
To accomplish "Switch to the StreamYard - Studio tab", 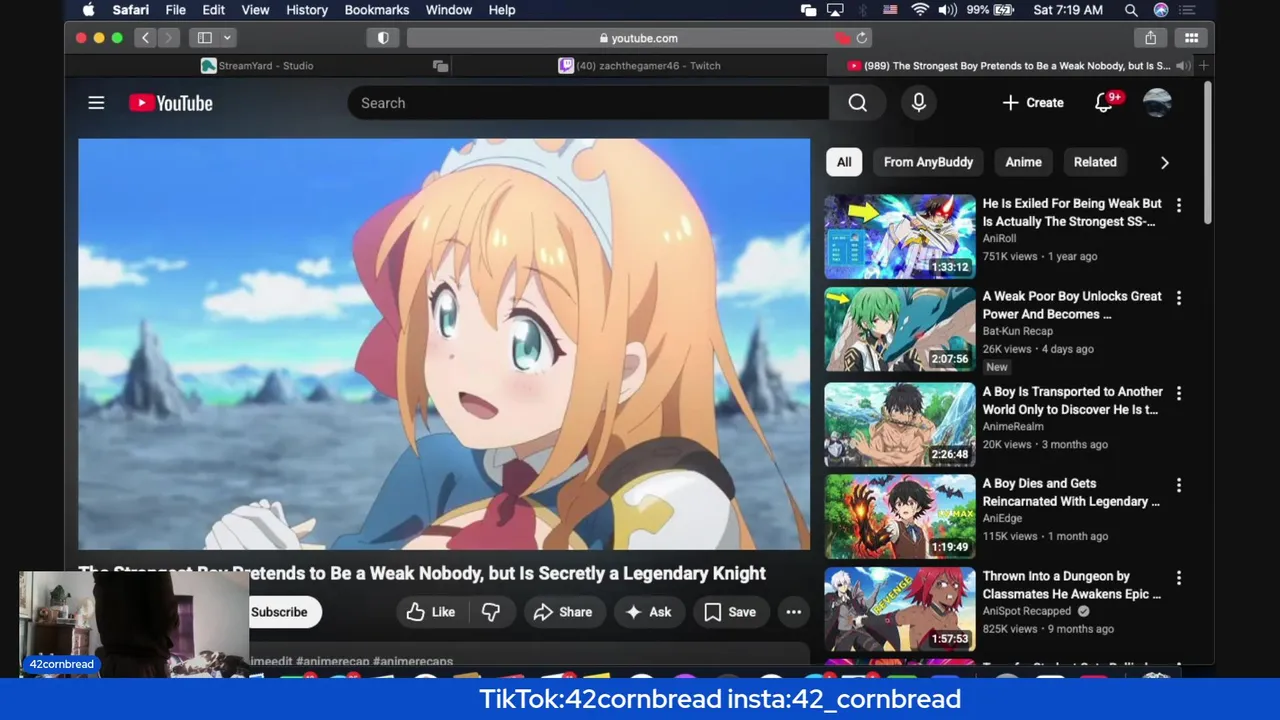I will coord(257,66).
